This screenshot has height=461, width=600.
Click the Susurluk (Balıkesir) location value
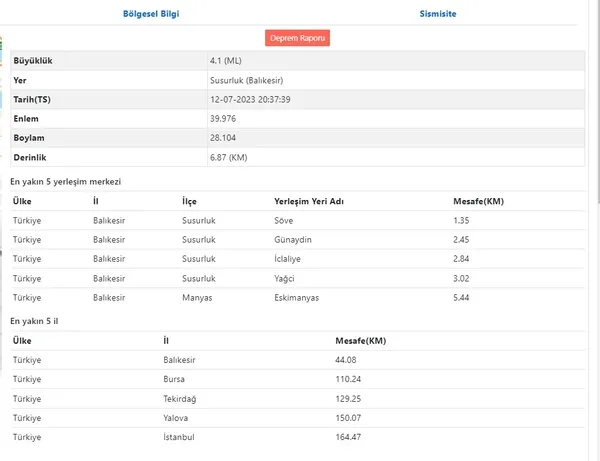tap(246, 80)
